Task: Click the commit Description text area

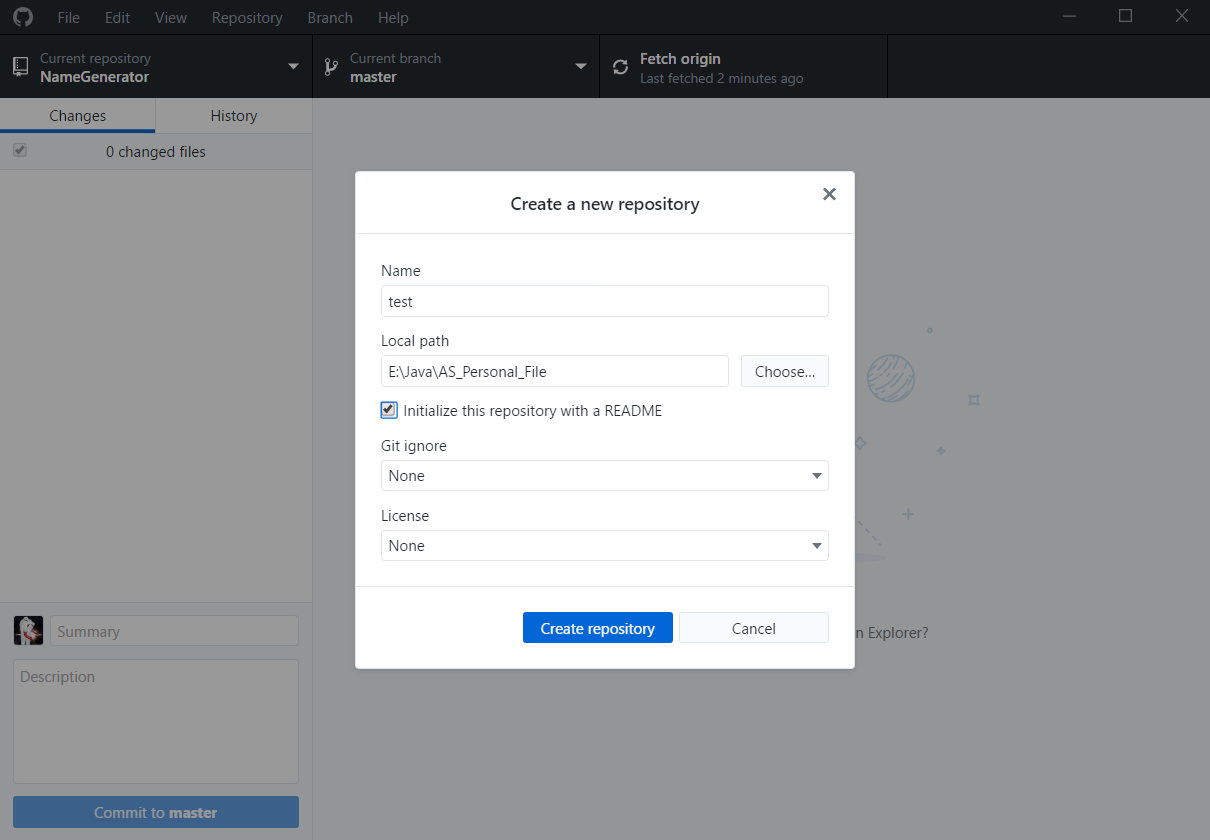Action: click(x=156, y=721)
